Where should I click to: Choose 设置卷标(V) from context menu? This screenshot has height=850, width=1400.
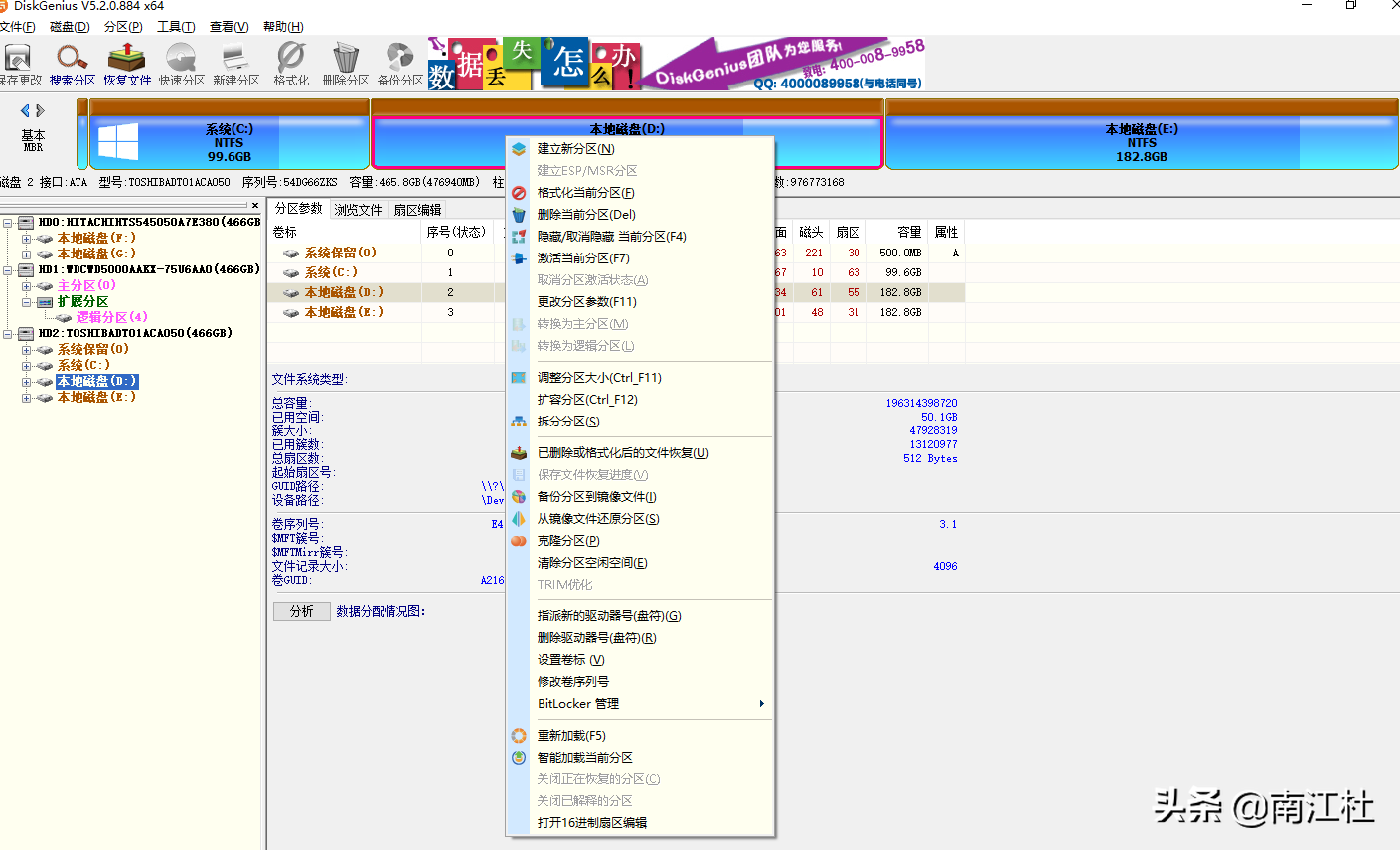[640, 660]
